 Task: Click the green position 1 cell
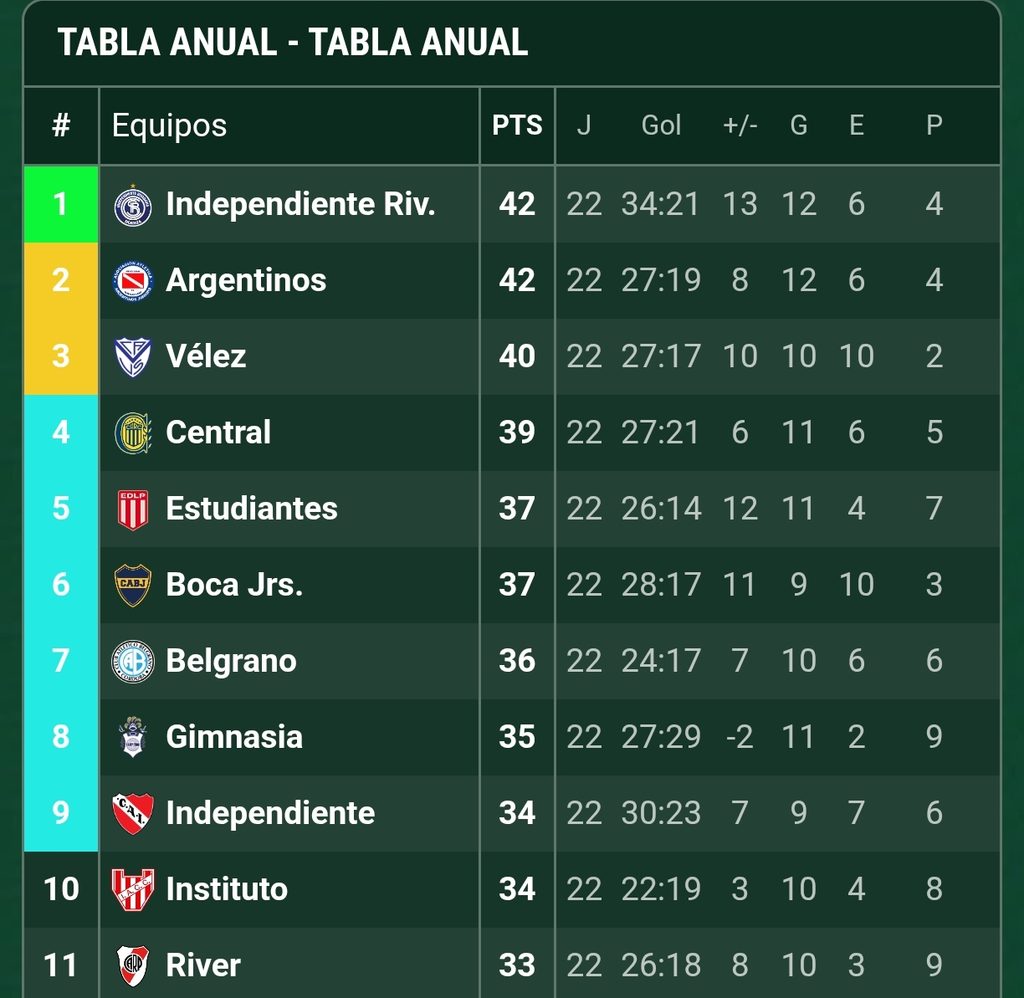click(x=61, y=204)
